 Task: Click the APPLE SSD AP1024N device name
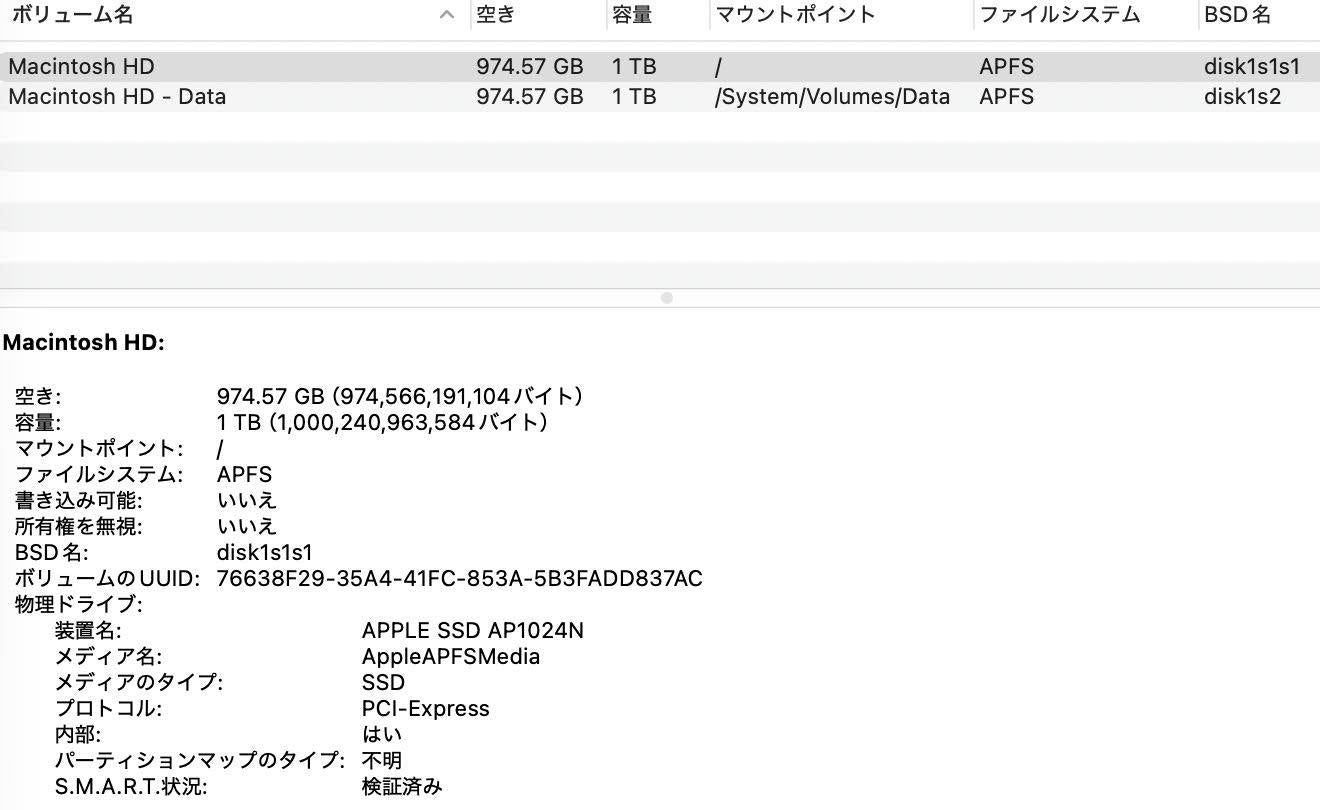[473, 631]
